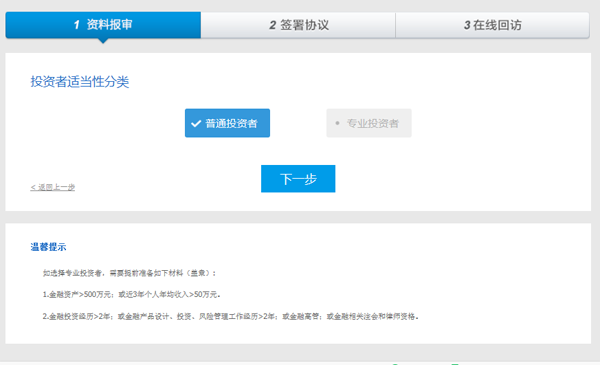Click the bullet dot beside 专业投资者
Screen dimensions: 600x365
[x=337, y=123]
